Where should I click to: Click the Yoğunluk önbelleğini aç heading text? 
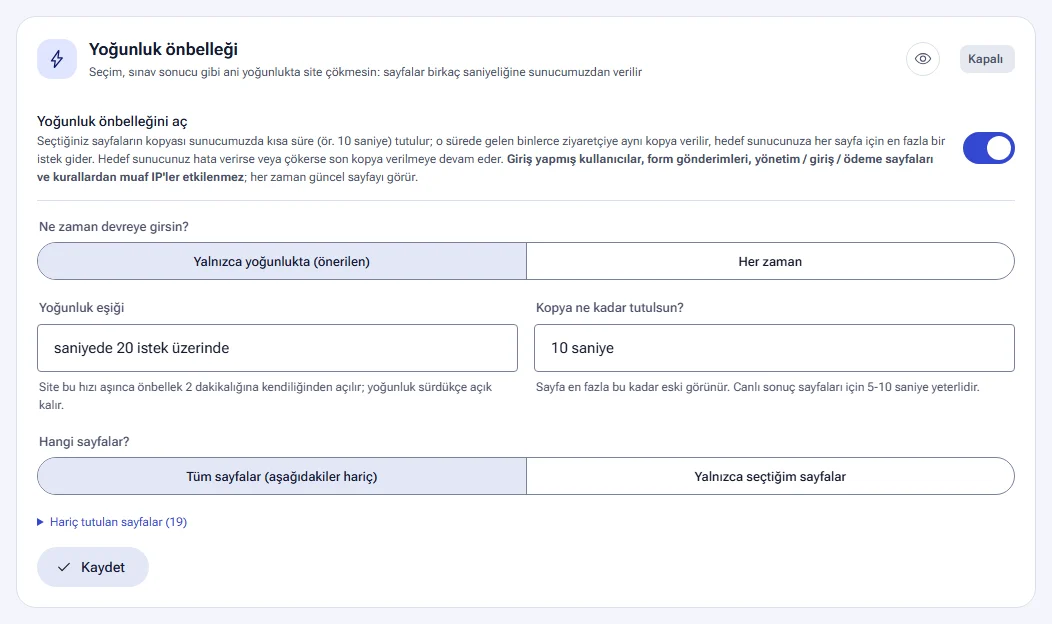click(x=112, y=121)
